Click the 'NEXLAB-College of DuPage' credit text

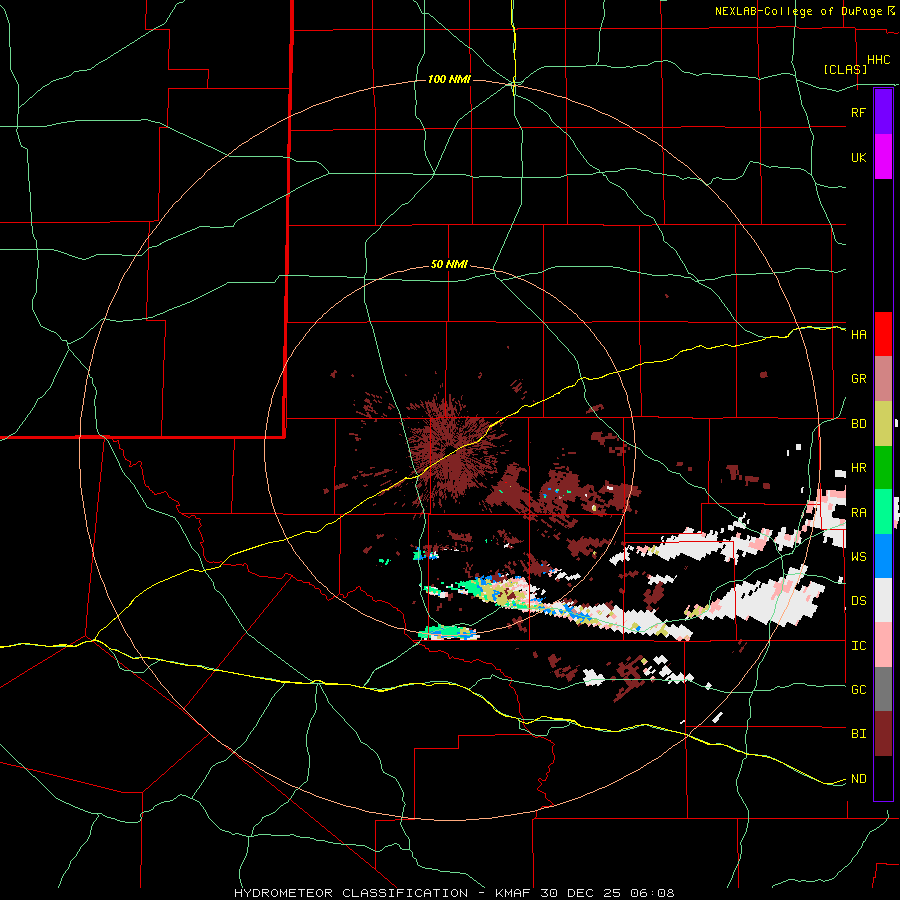(798, 11)
